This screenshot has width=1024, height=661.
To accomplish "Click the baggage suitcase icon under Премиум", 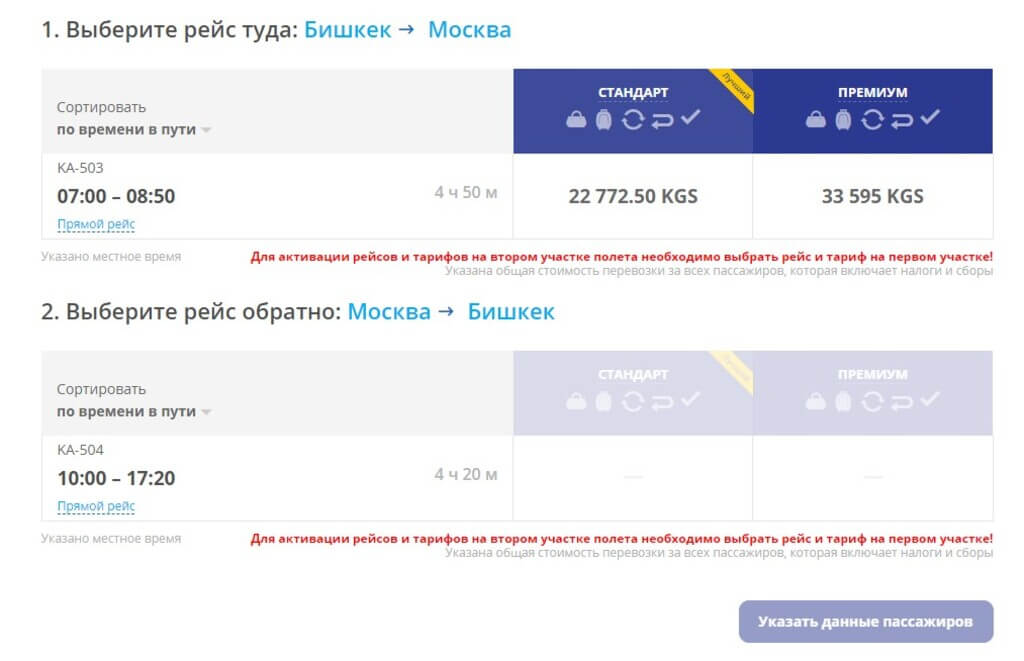I will tap(843, 120).
